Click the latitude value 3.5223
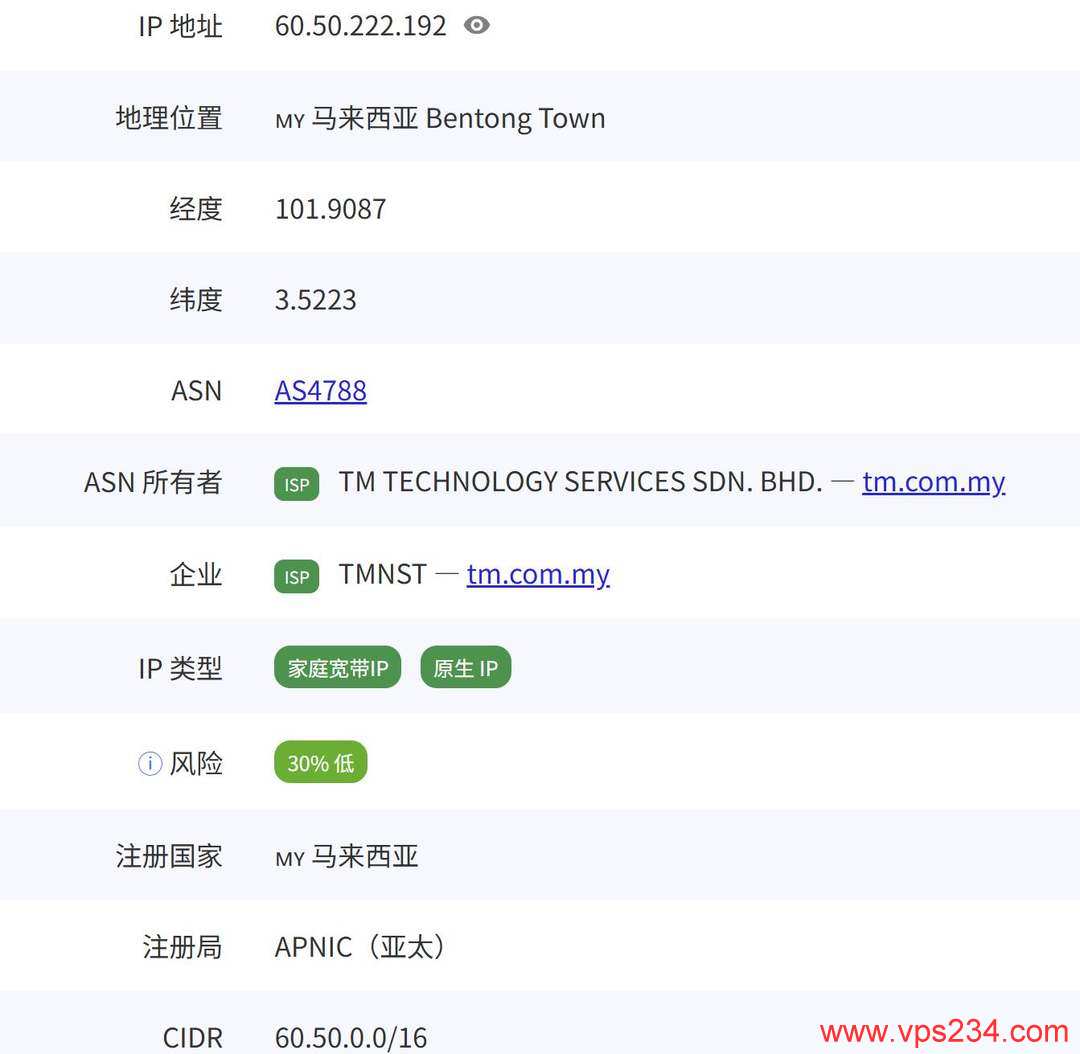The image size is (1080, 1054). pyautogui.click(x=317, y=299)
